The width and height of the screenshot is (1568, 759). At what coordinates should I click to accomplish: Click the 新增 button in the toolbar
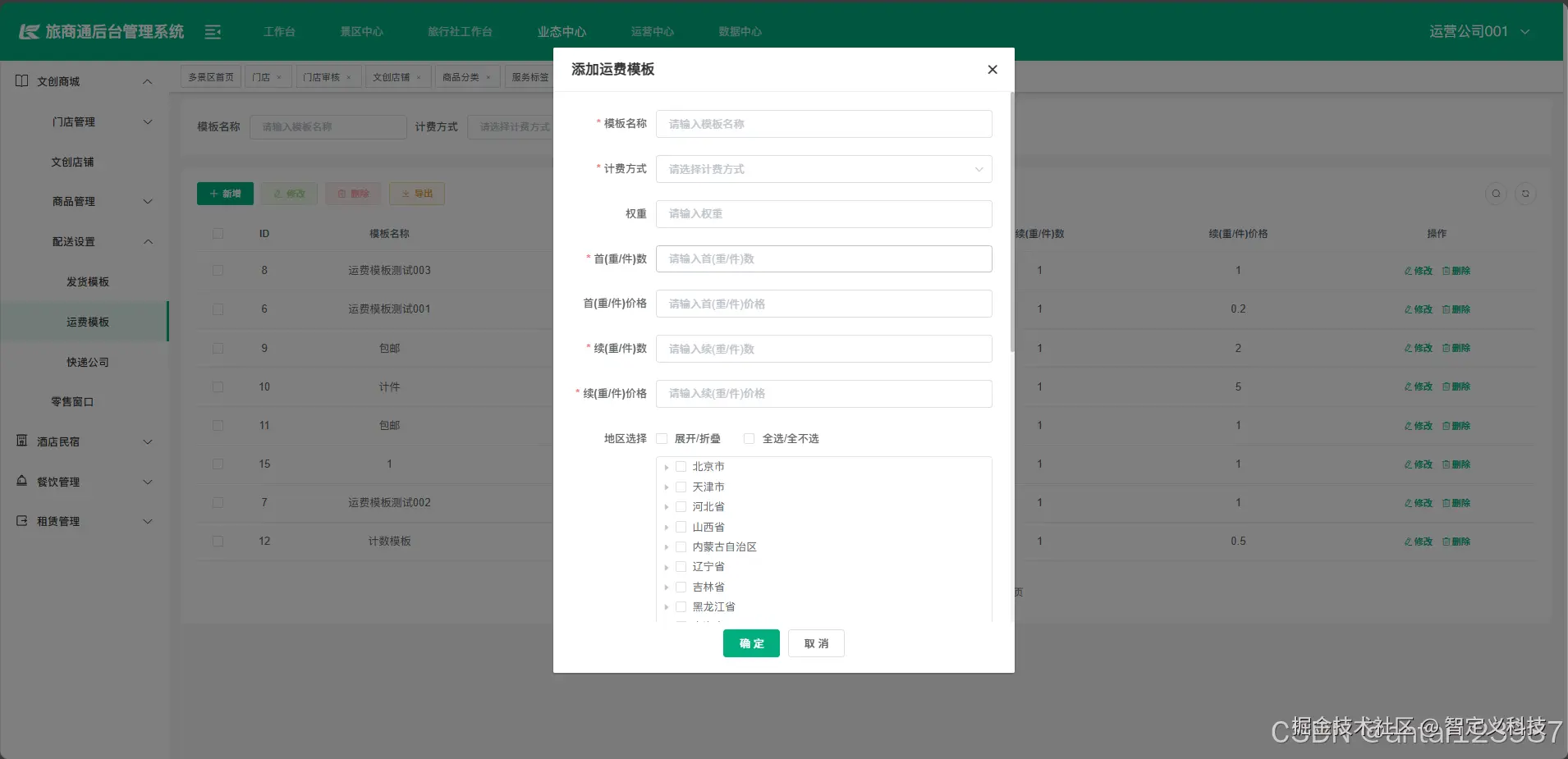(225, 194)
